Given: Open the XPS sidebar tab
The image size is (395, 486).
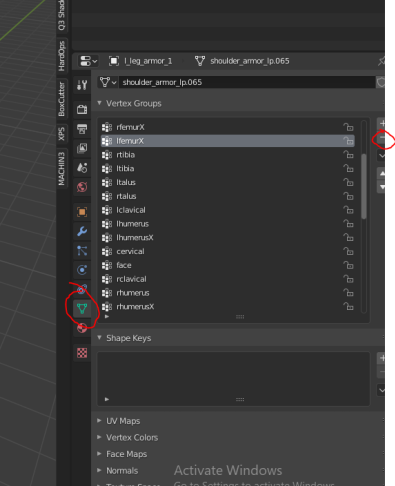Looking at the screenshot, I should pos(62,134).
